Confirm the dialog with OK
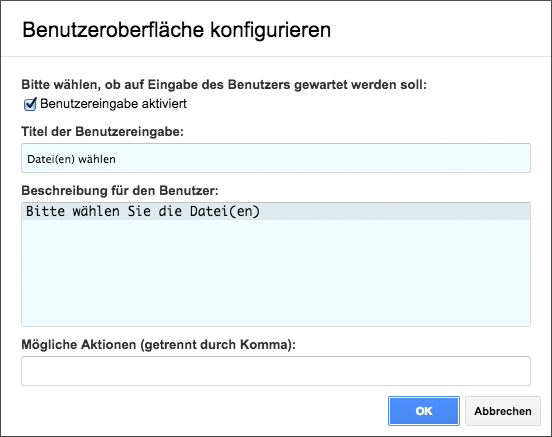The width and height of the screenshot is (552, 437). [424, 411]
